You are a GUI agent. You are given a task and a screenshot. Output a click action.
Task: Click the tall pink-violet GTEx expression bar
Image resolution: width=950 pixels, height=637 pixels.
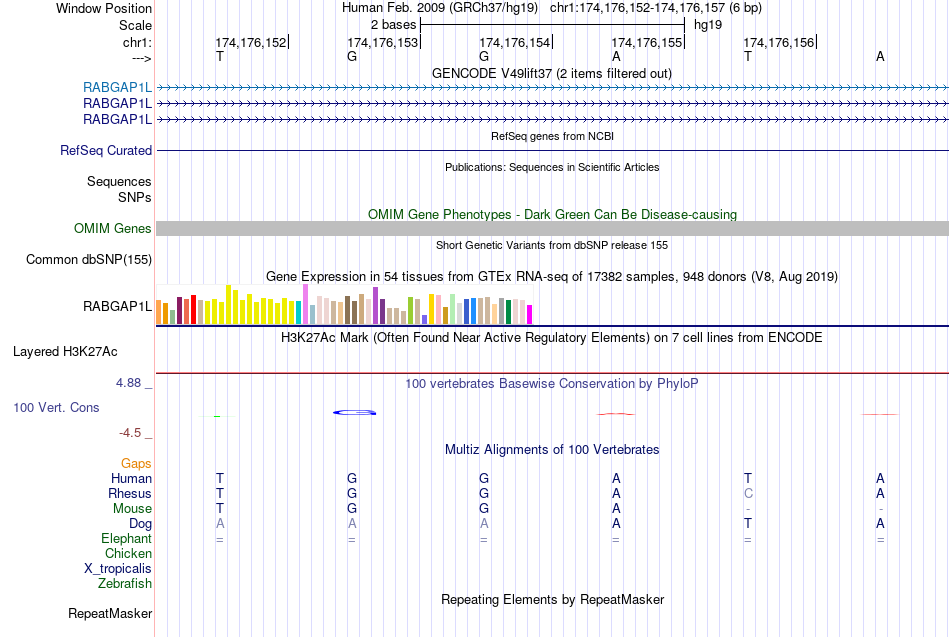tap(305, 304)
